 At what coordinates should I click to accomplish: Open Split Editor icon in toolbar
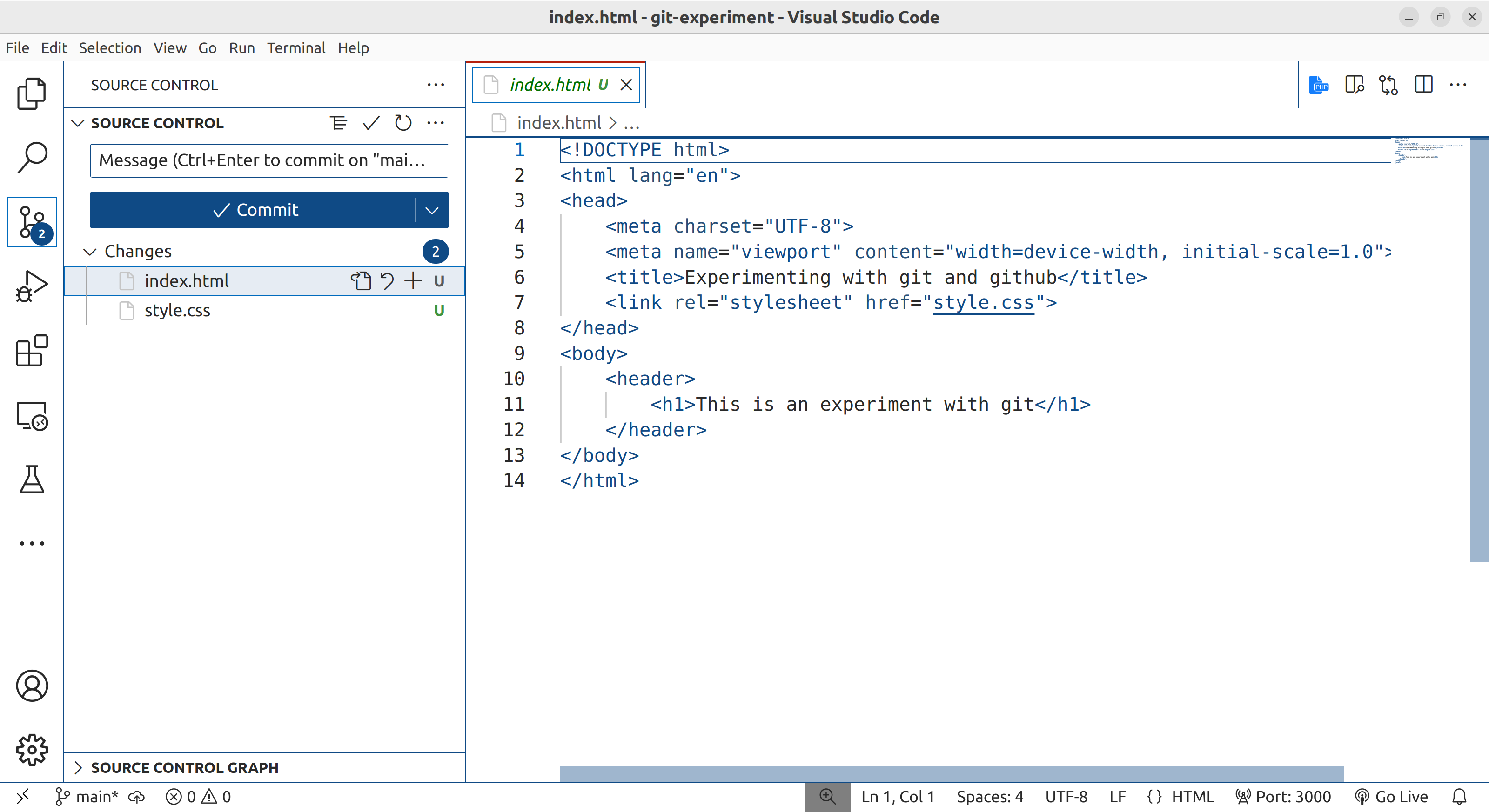point(1423,85)
